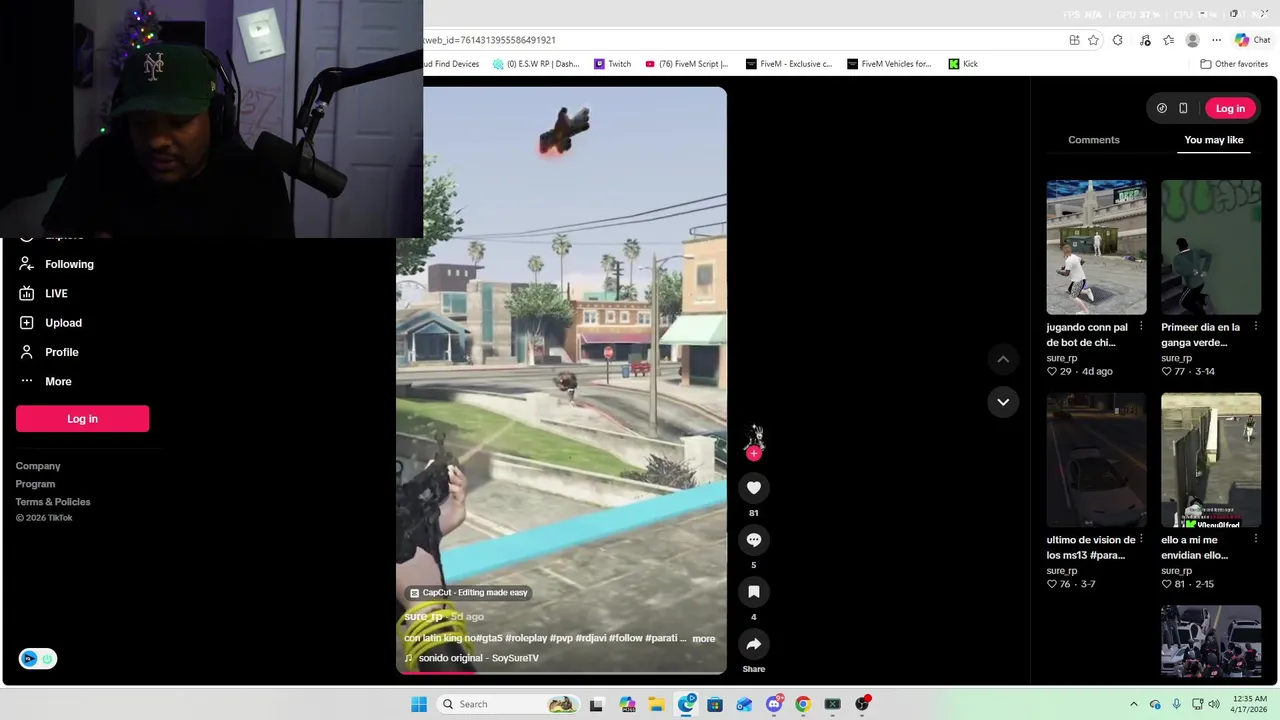This screenshot has width=1280, height=720.
Task: Open the Kick bookmark
Action: click(963, 64)
